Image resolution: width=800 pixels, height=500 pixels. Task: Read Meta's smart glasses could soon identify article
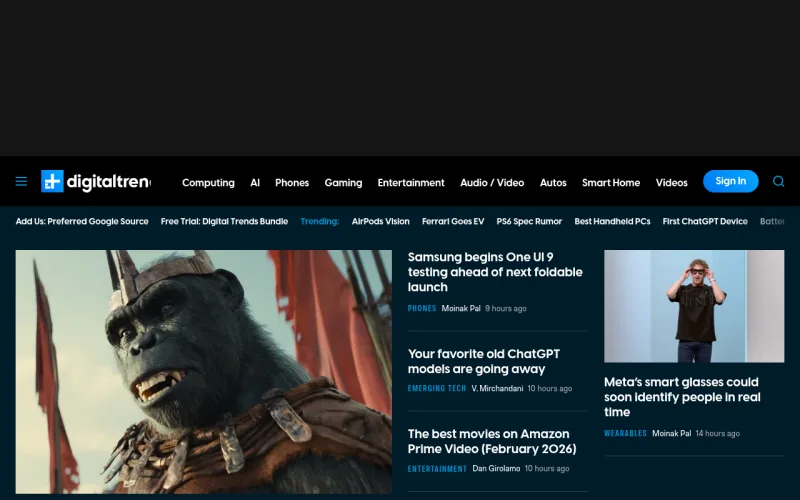point(682,397)
